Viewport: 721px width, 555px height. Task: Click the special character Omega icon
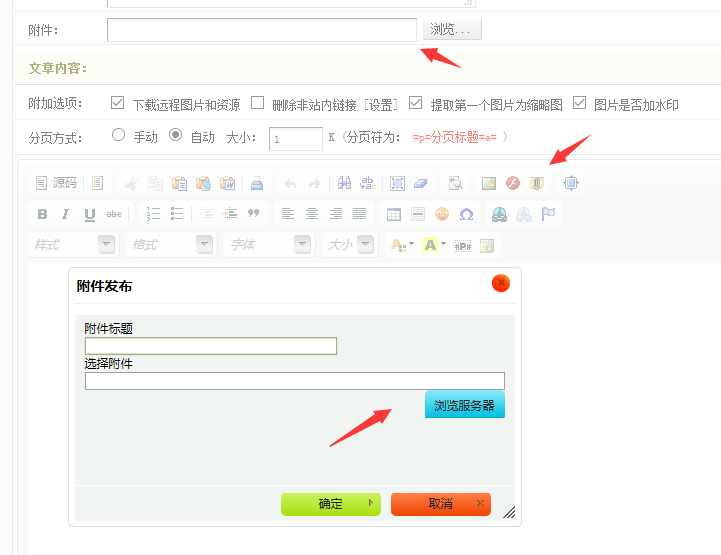[x=466, y=214]
